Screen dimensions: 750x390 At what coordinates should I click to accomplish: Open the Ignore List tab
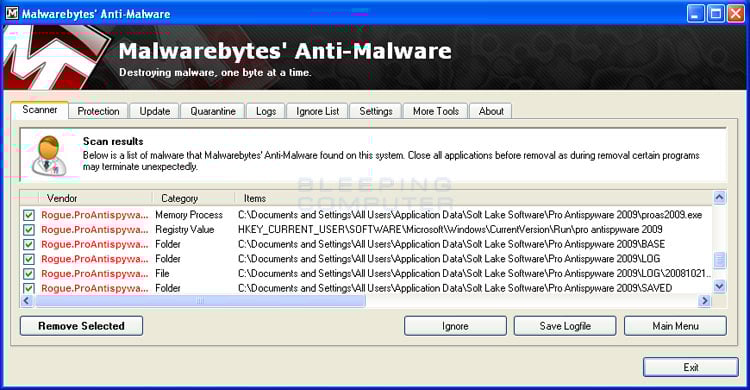(x=317, y=111)
